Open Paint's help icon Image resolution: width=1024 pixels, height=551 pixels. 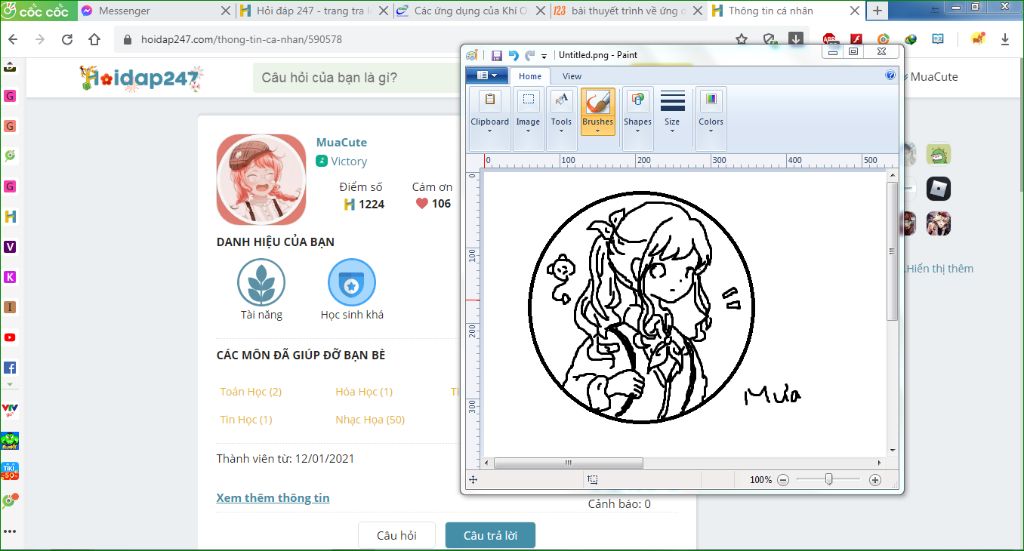[889, 75]
